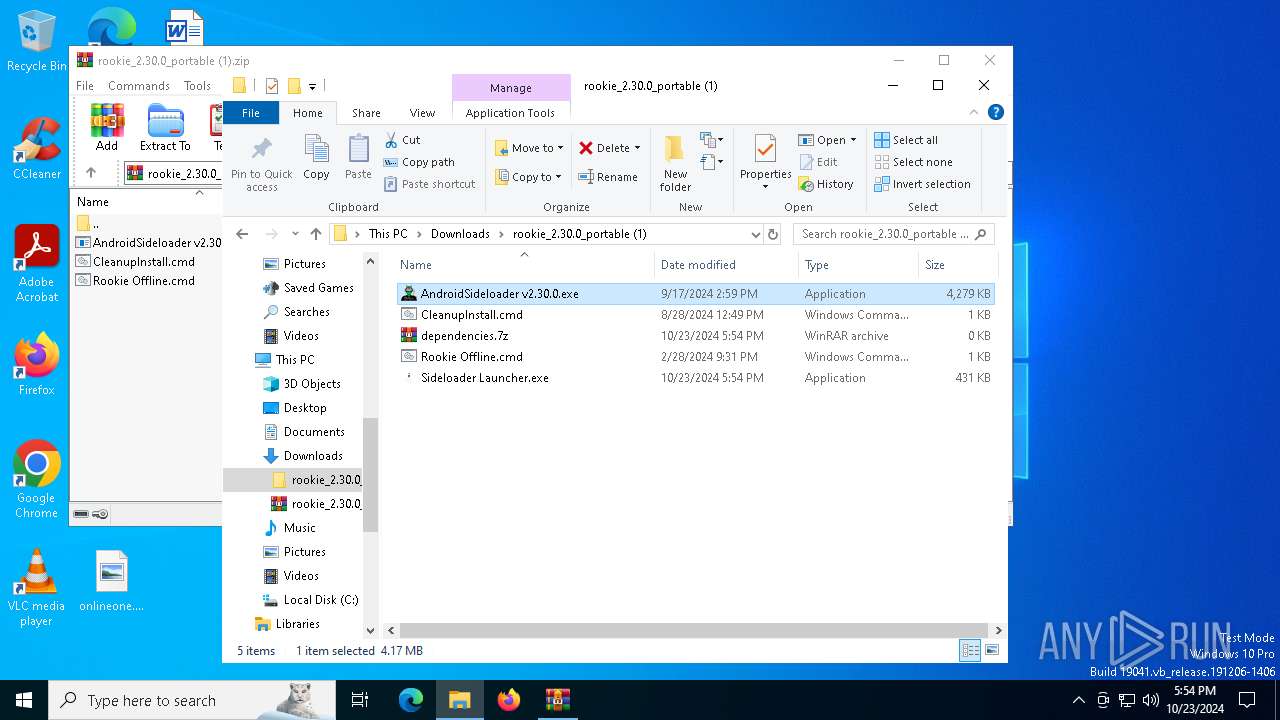This screenshot has height=720, width=1280.
Task: Switch to the View tab
Action: 422,113
